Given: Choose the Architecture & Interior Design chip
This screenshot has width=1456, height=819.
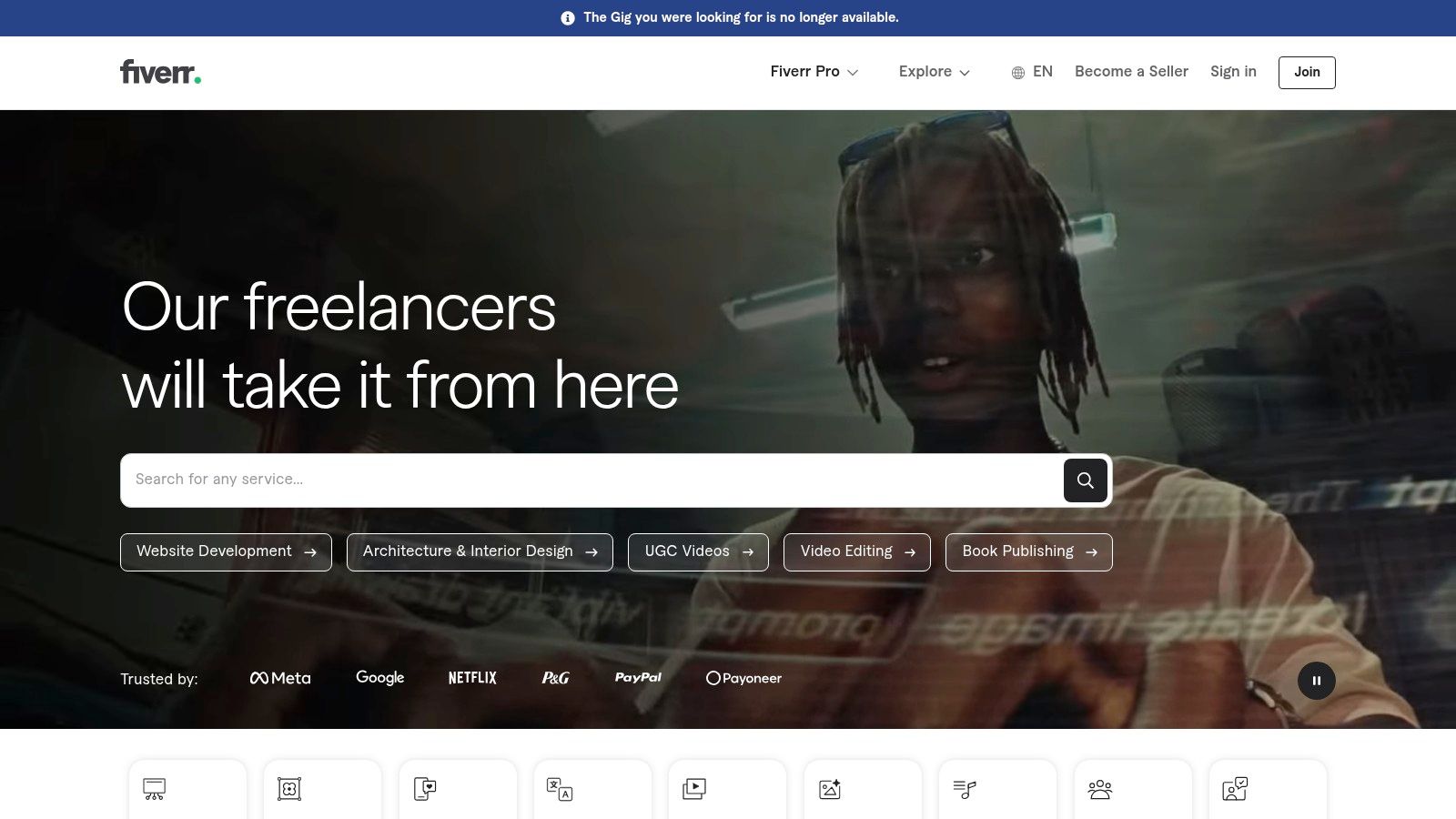Looking at the screenshot, I should point(480,552).
